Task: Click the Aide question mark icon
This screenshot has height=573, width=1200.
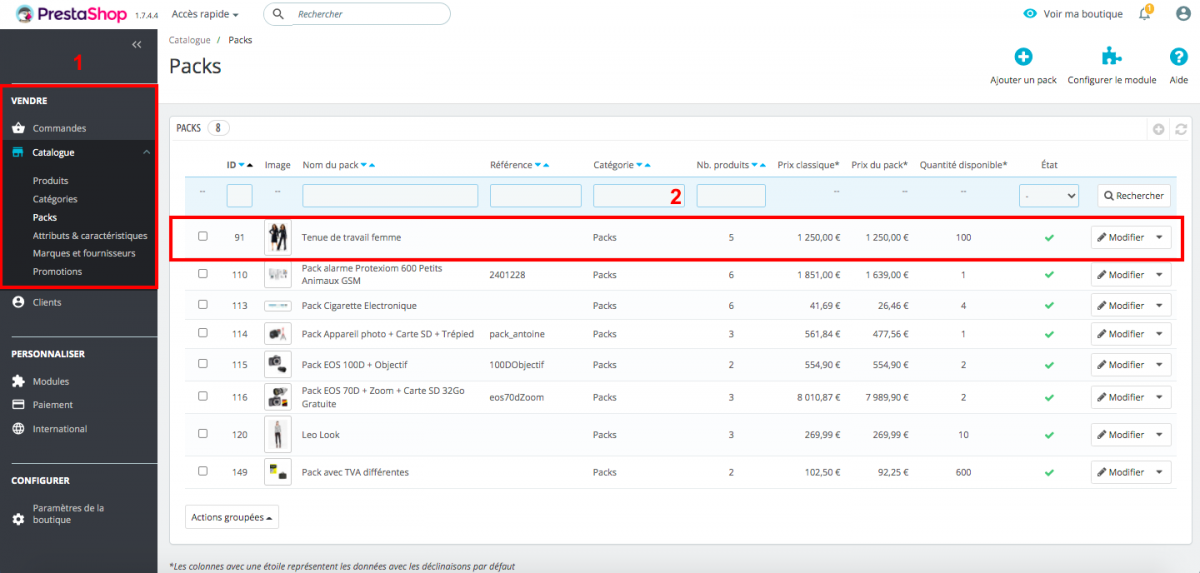Action: point(1178,57)
